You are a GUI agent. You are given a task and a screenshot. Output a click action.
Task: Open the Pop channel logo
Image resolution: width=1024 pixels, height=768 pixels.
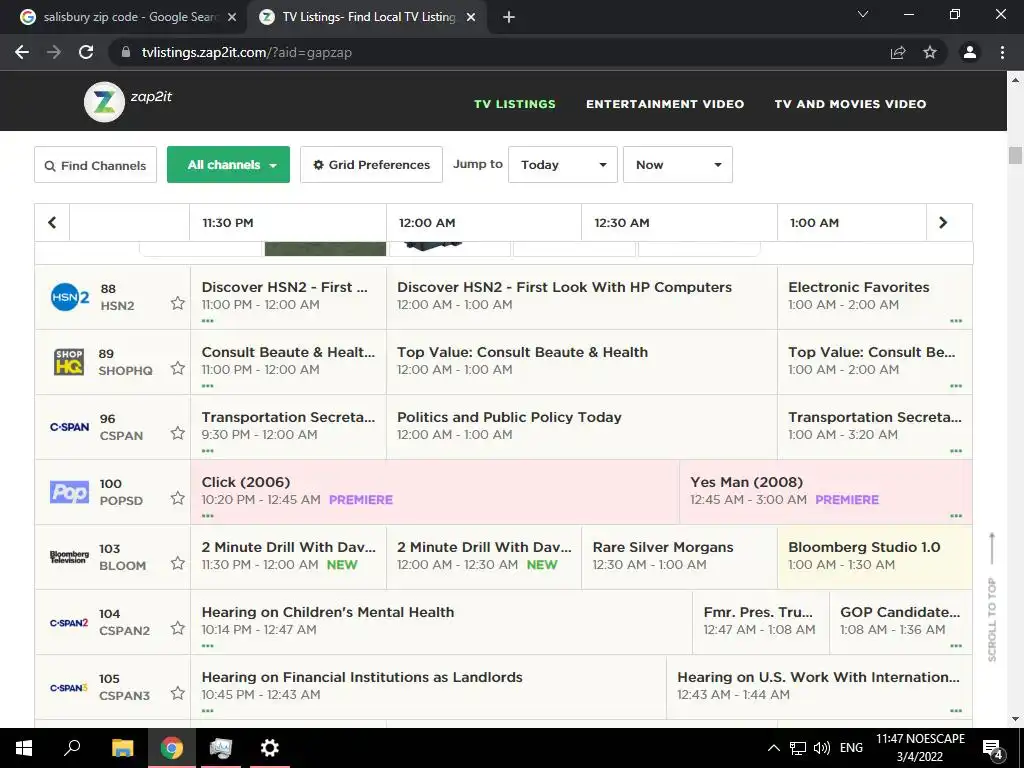tap(69, 492)
